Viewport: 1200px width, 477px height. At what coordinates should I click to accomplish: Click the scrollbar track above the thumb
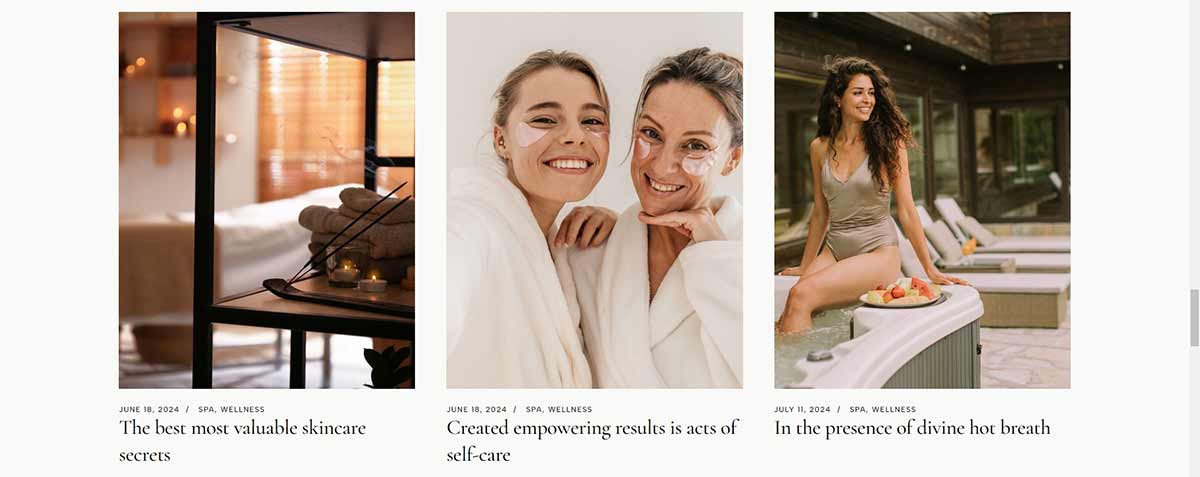click(1194, 145)
